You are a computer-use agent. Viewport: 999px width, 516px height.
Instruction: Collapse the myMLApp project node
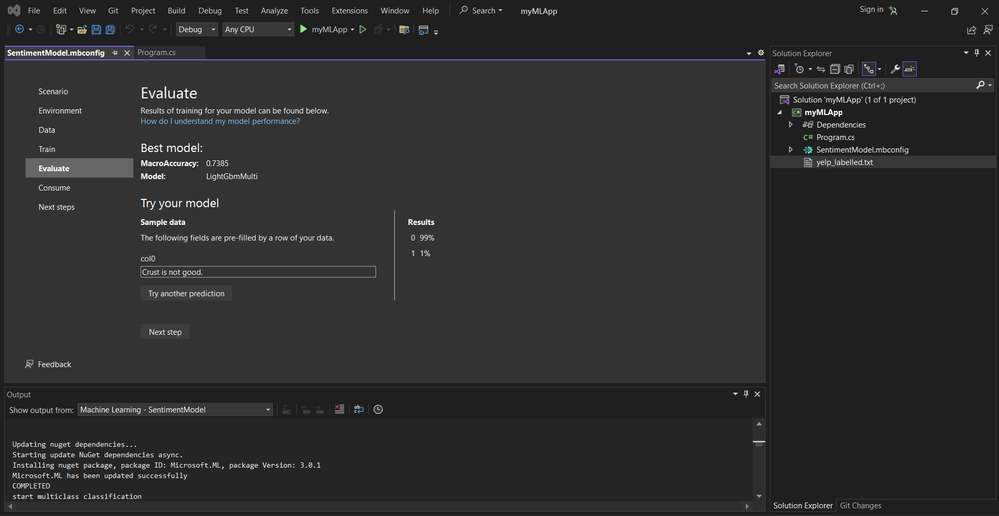pyautogui.click(x=779, y=112)
